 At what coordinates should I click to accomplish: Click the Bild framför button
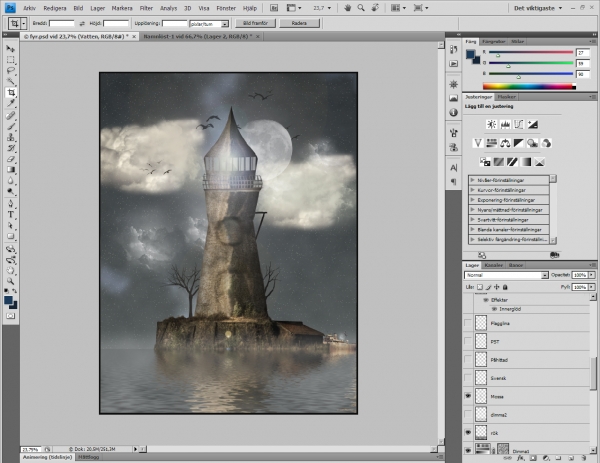255,23
